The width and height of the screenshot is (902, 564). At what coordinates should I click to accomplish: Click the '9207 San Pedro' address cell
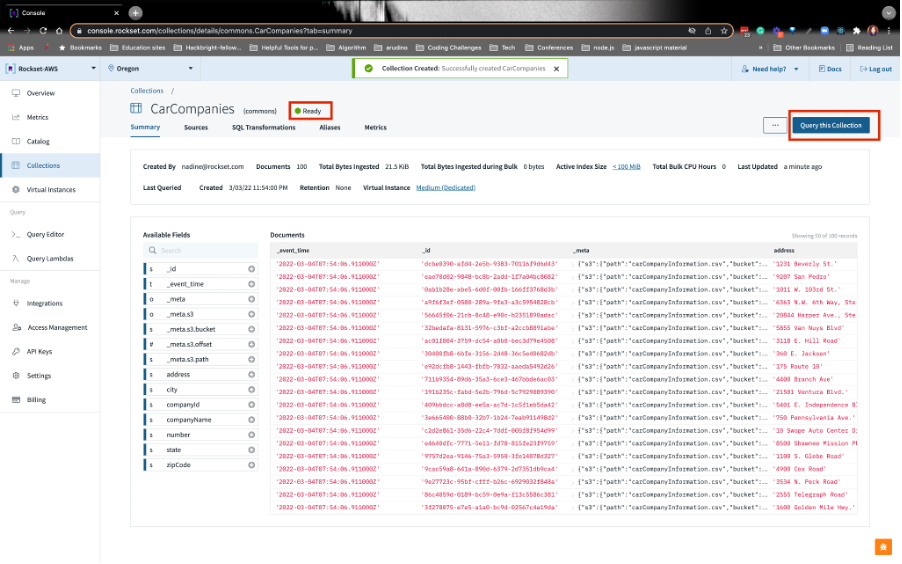801,277
